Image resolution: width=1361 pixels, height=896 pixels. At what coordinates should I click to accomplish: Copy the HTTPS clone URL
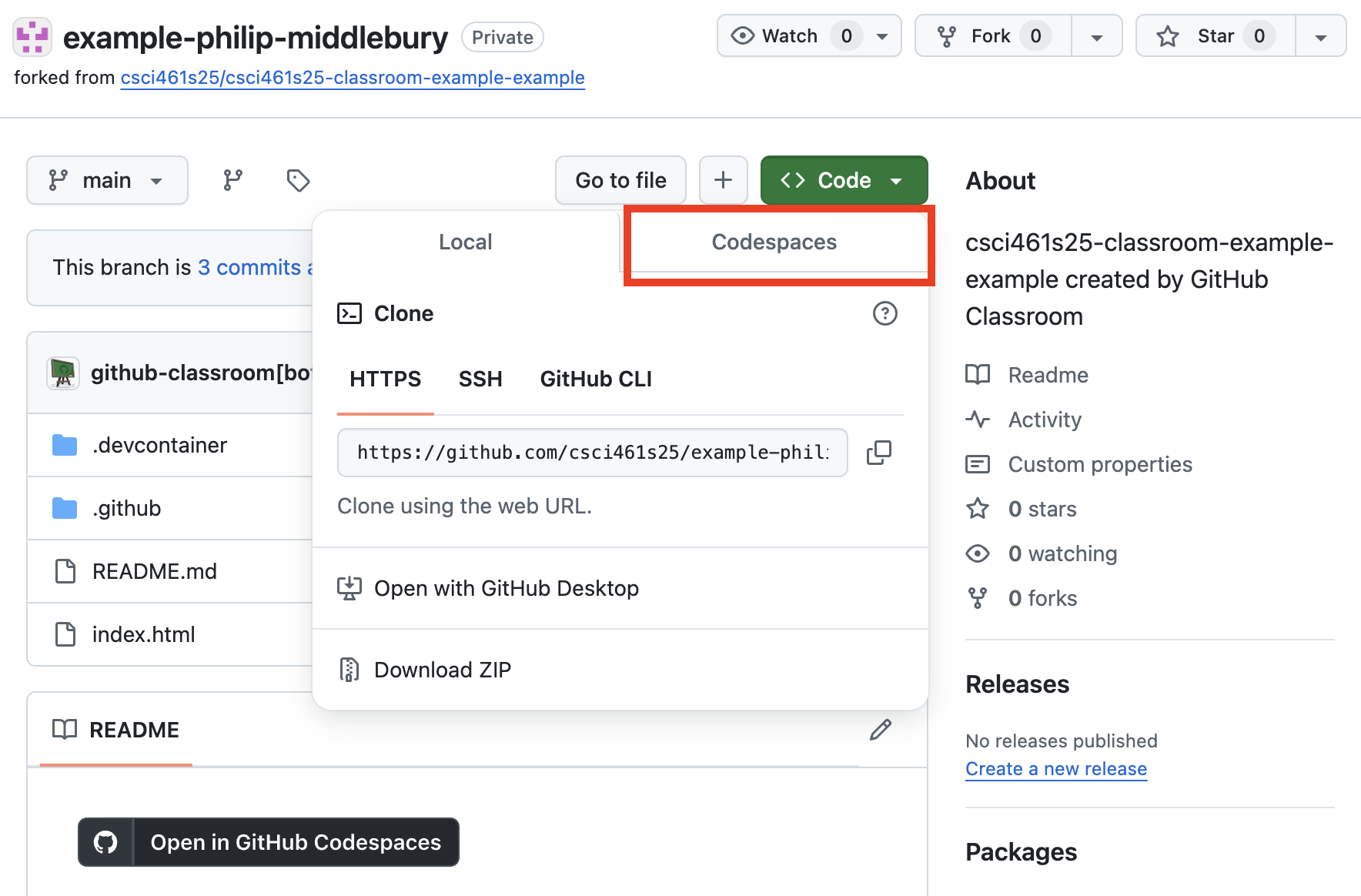878,453
